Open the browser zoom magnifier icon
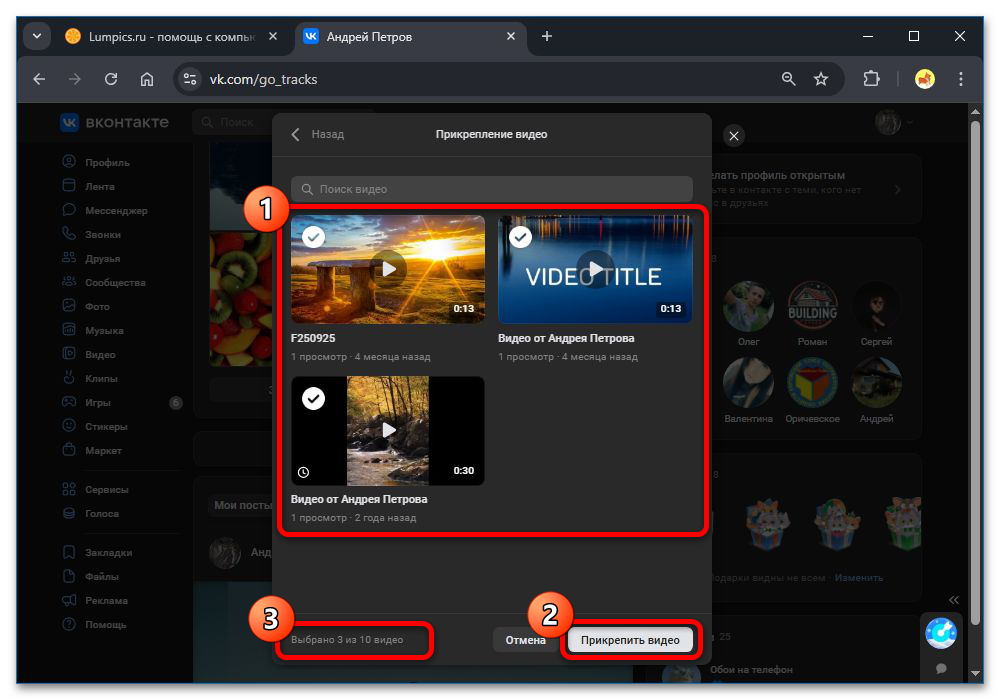 click(789, 79)
